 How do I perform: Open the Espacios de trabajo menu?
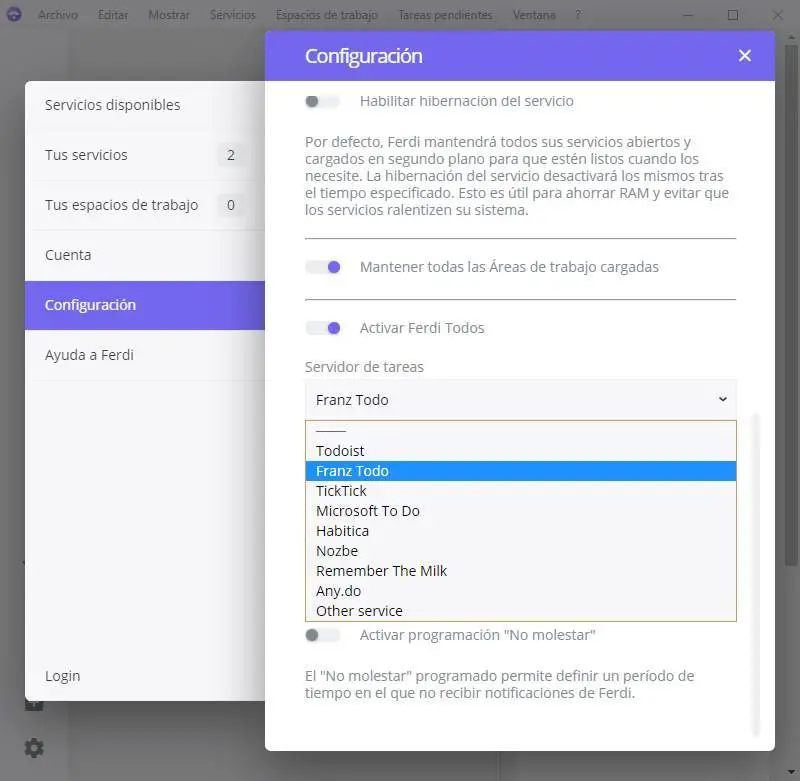pyautogui.click(x=327, y=15)
